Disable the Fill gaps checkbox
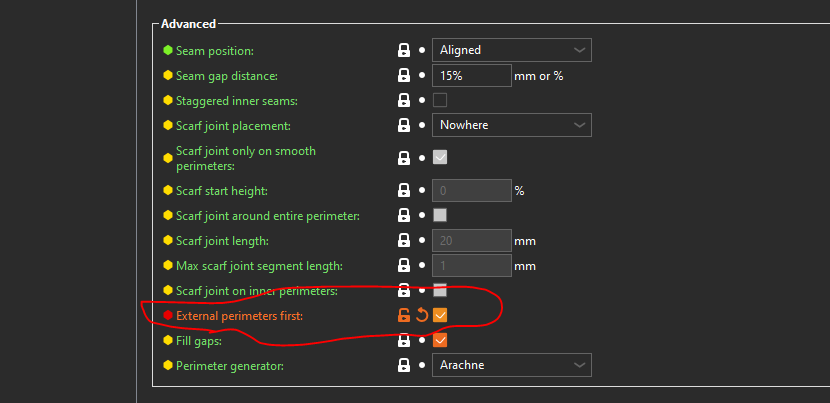The height and width of the screenshot is (403, 830). (x=440, y=340)
